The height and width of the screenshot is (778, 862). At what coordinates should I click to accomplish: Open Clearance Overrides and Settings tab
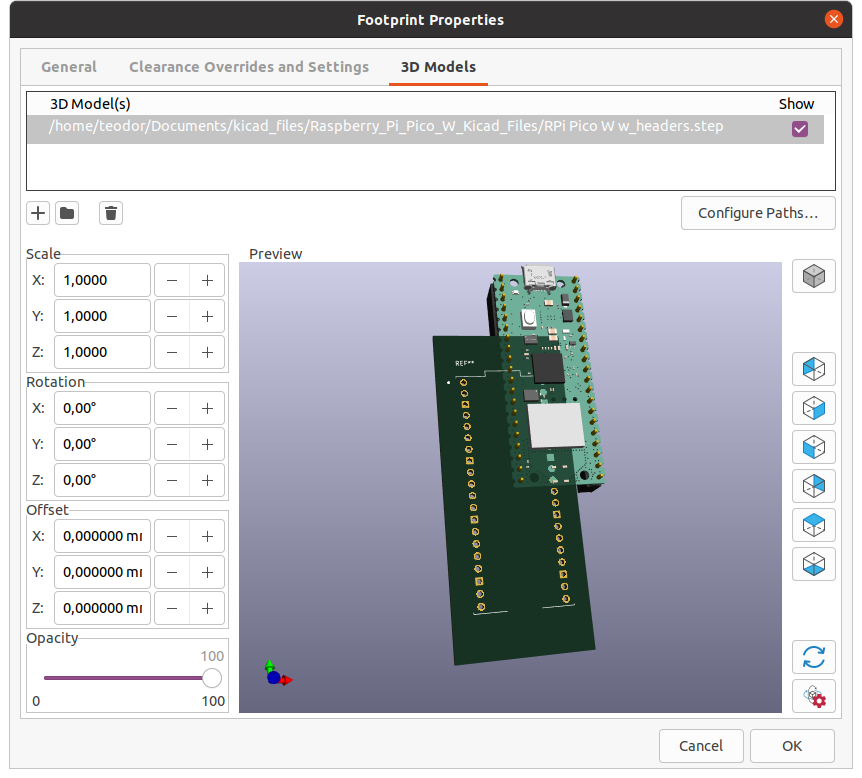(249, 67)
